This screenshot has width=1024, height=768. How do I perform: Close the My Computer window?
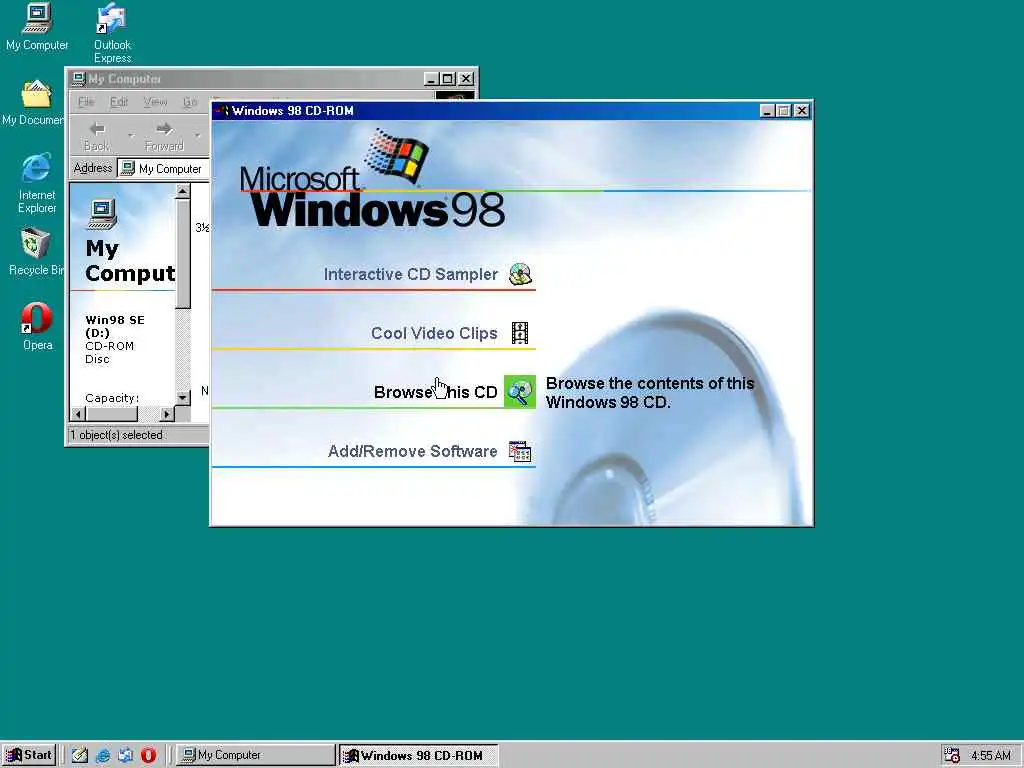[466, 79]
